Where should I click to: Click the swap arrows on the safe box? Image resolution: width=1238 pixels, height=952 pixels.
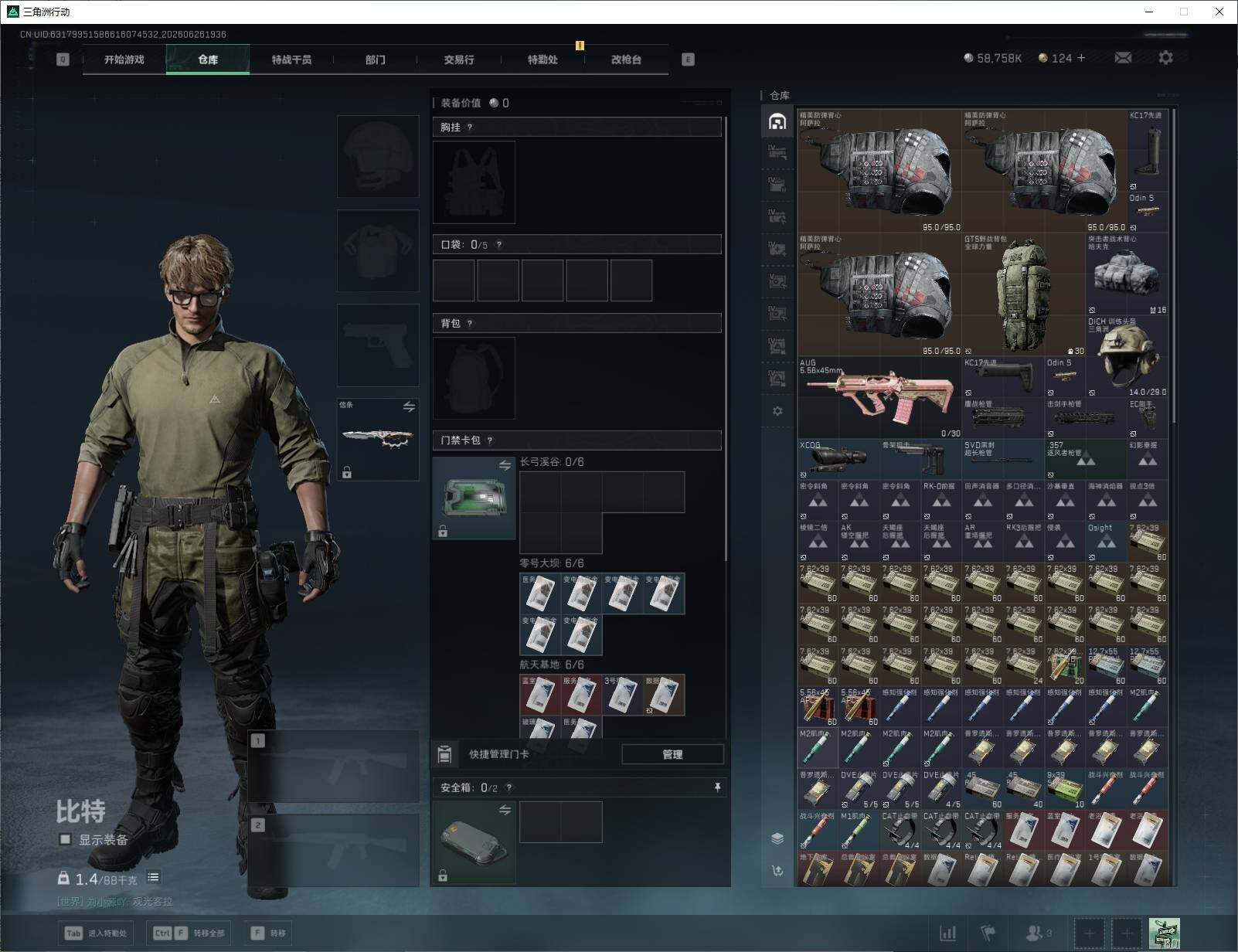coord(505,810)
